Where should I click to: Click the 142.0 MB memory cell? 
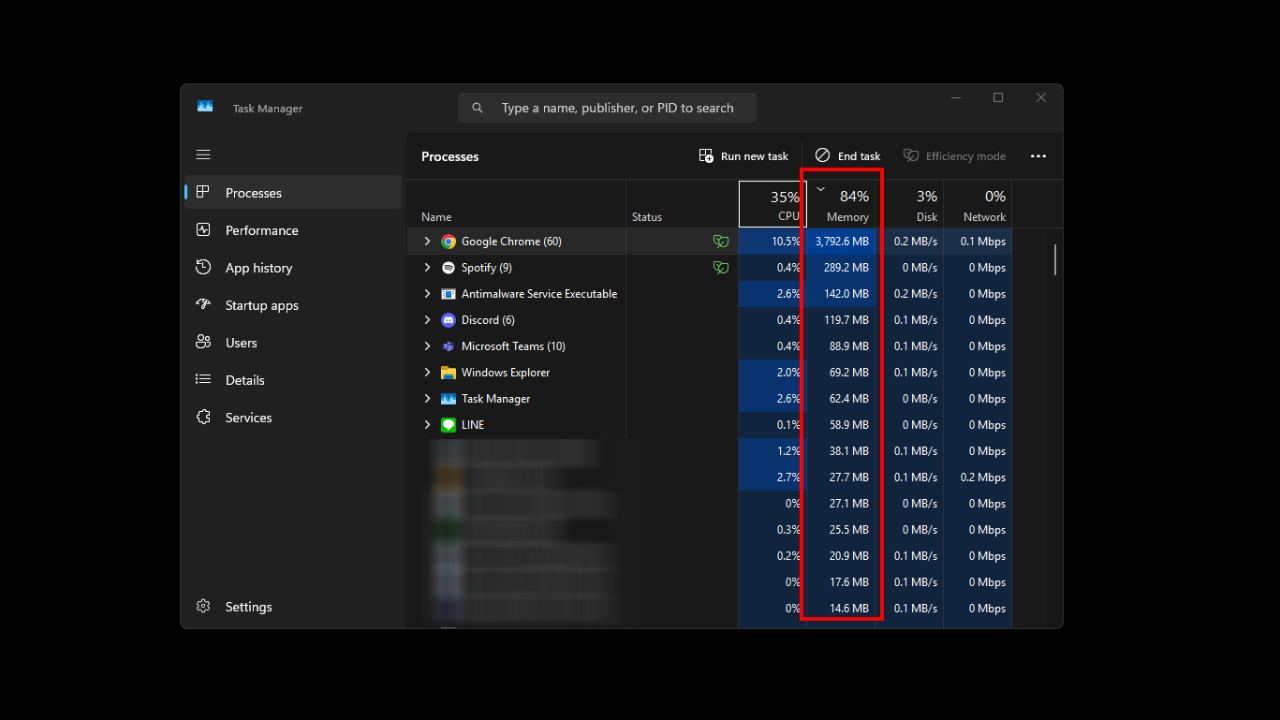[842, 294]
